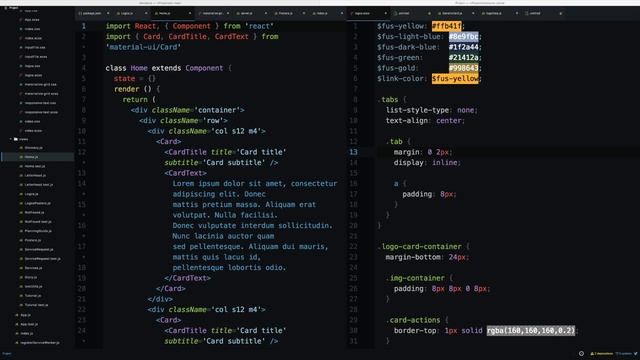
Task: Click the $fus-yellow link-color highlighted value
Action: [455, 78]
